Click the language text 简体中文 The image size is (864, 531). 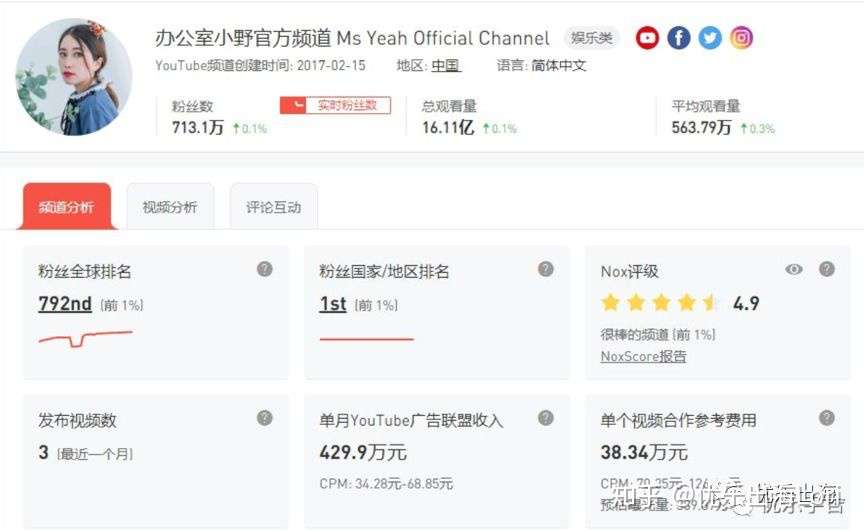pos(559,66)
